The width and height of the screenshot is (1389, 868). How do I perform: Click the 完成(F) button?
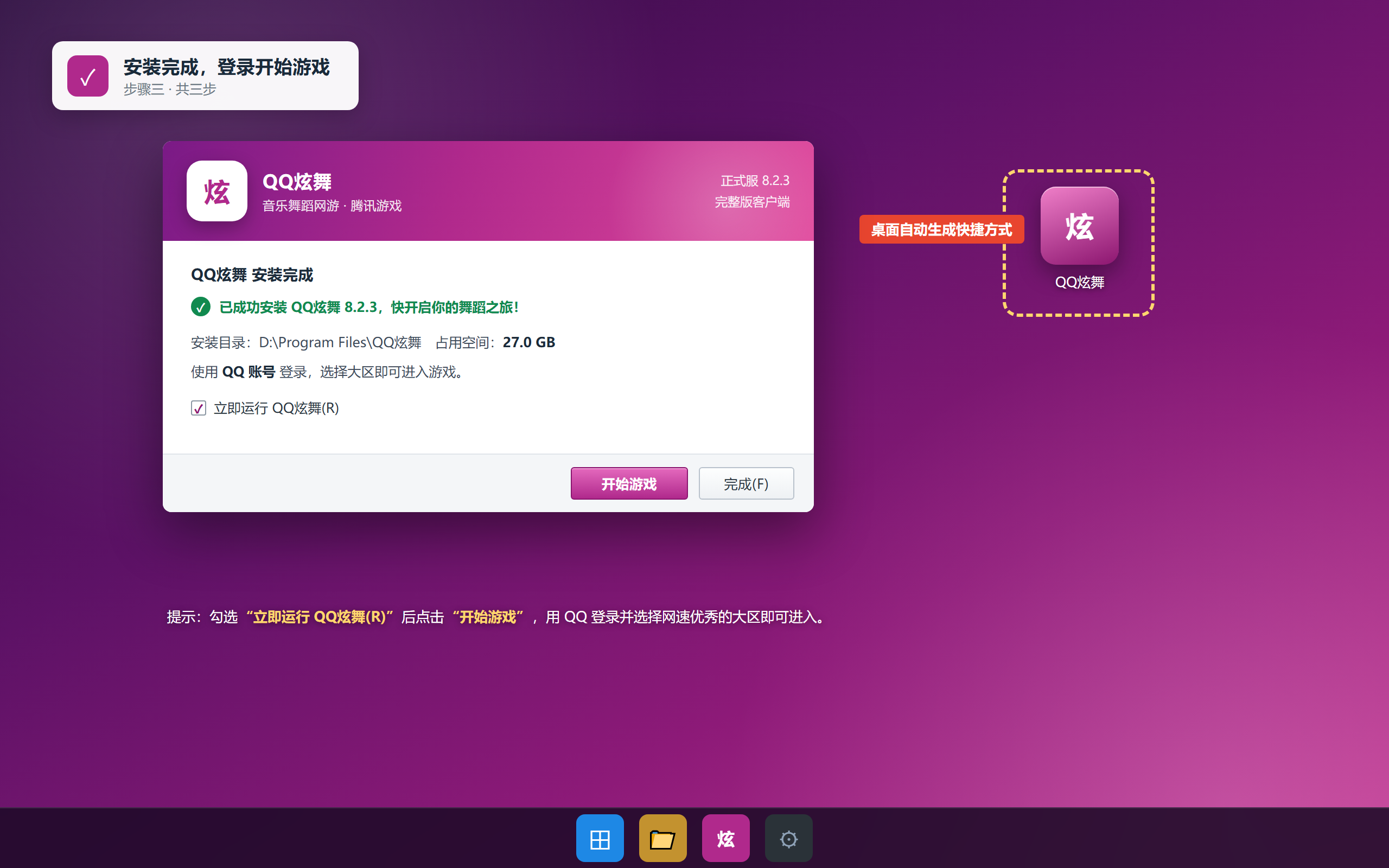746,483
